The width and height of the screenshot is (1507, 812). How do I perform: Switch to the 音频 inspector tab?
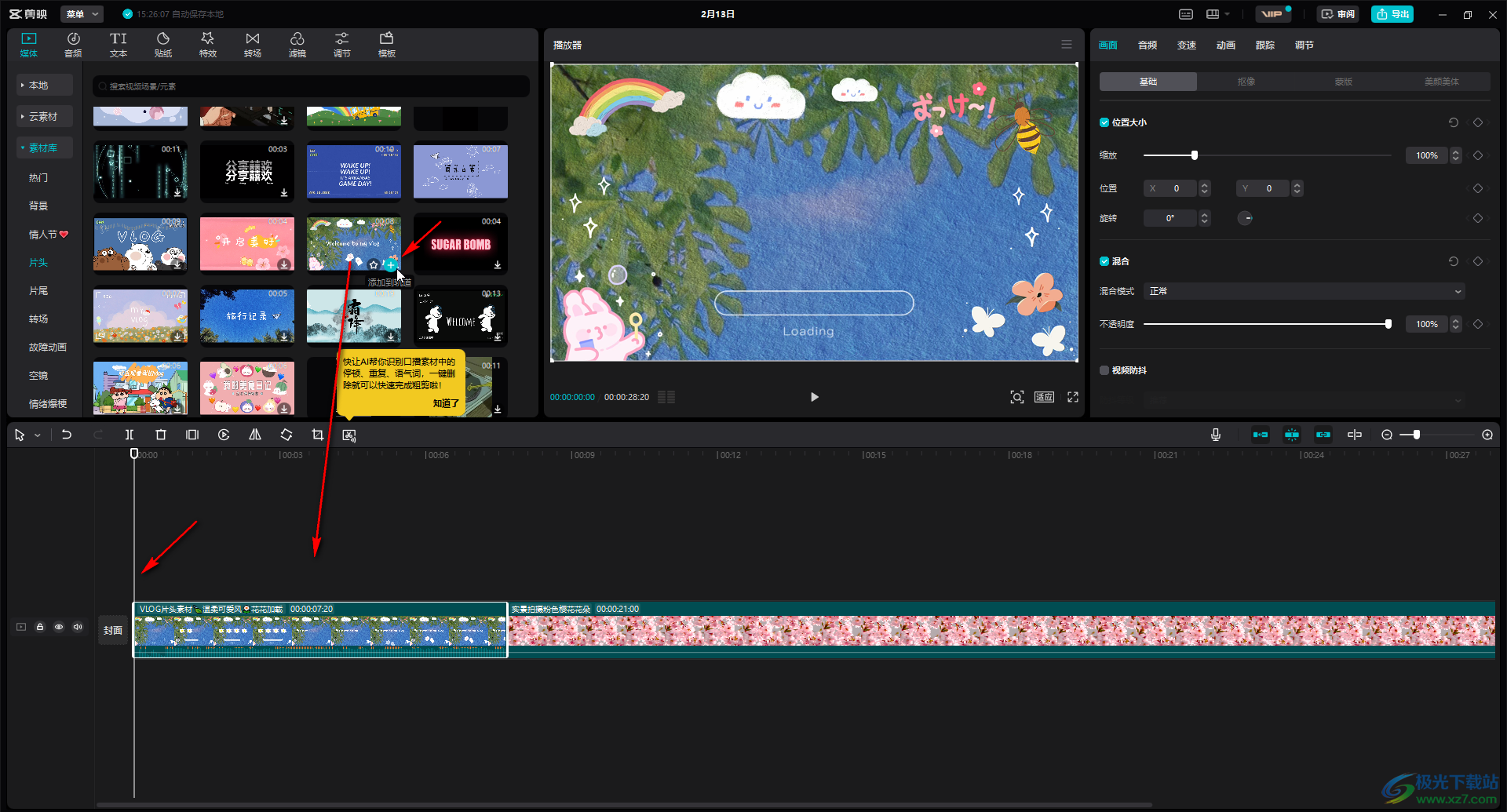click(1148, 45)
